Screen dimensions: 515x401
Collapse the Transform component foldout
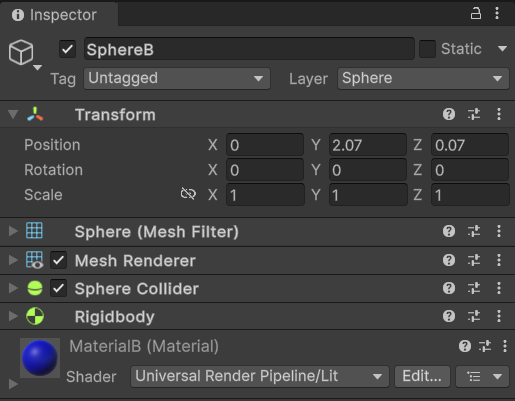13,114
